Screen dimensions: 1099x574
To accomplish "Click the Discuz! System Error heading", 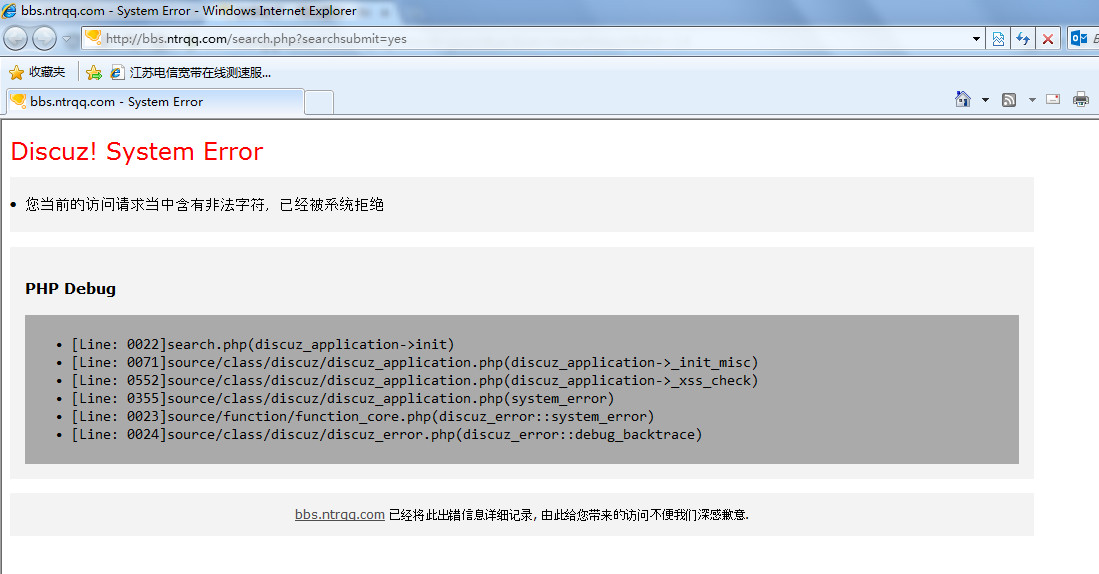I will click(137, 151).
